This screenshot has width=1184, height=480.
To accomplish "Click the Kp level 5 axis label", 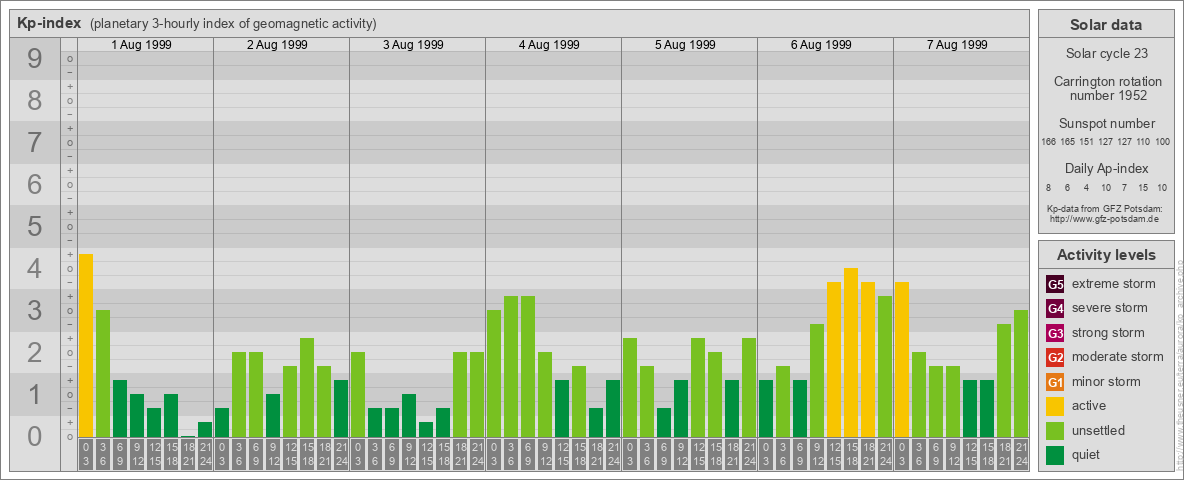I will (x=35, y=226).
